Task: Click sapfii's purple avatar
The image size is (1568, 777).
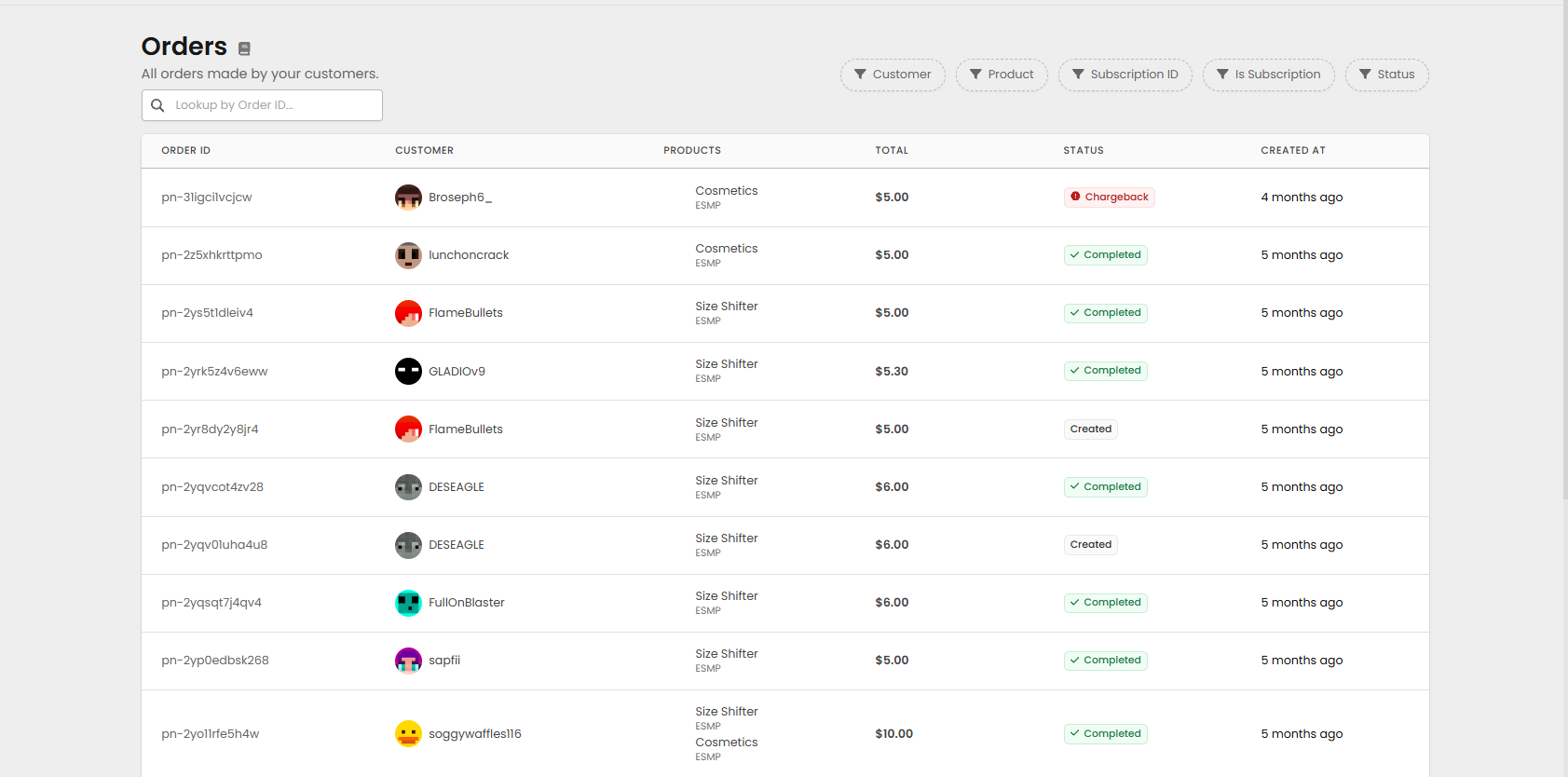Action: coord(408,661)
